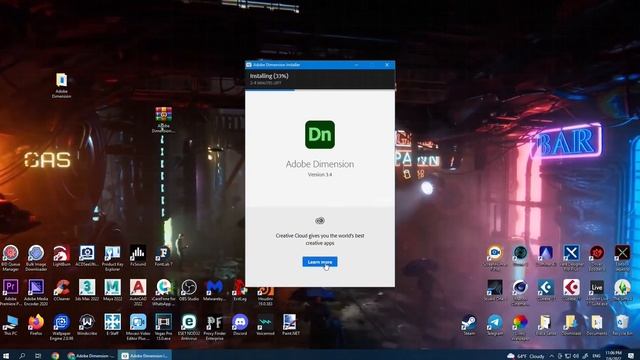The height and width of the screenshot is (360, 640).
Task: Select the red Cubase desktop icon
Action: (x=571, y=290)
